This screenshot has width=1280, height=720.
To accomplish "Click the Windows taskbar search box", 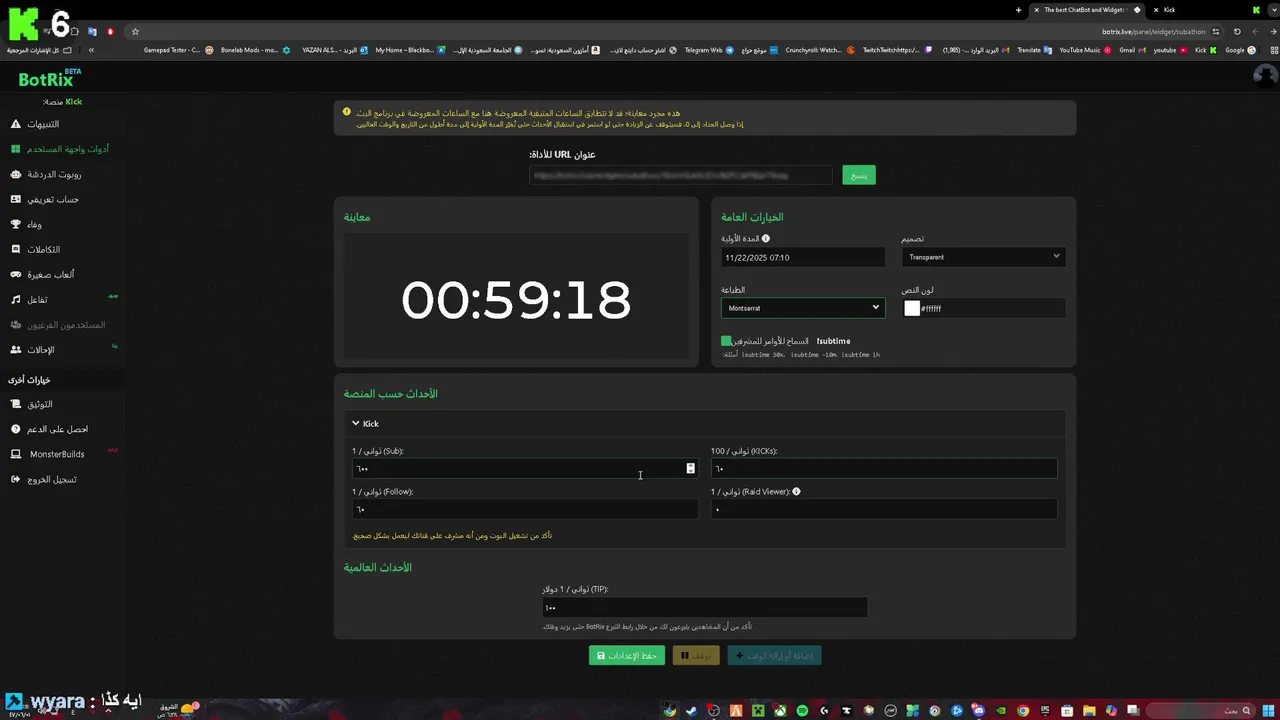I will 1202,711.
